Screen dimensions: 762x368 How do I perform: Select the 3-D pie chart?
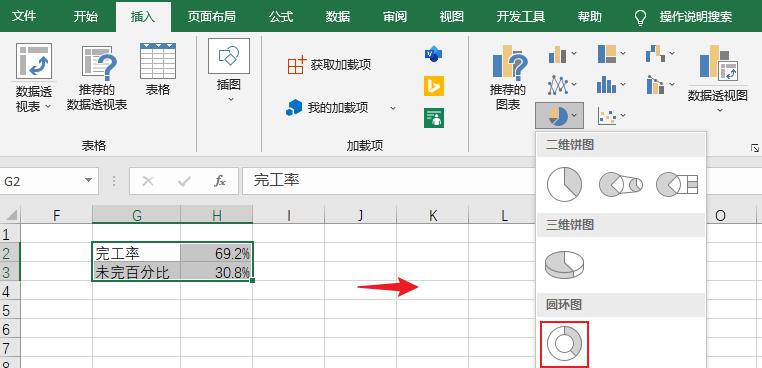564,265
